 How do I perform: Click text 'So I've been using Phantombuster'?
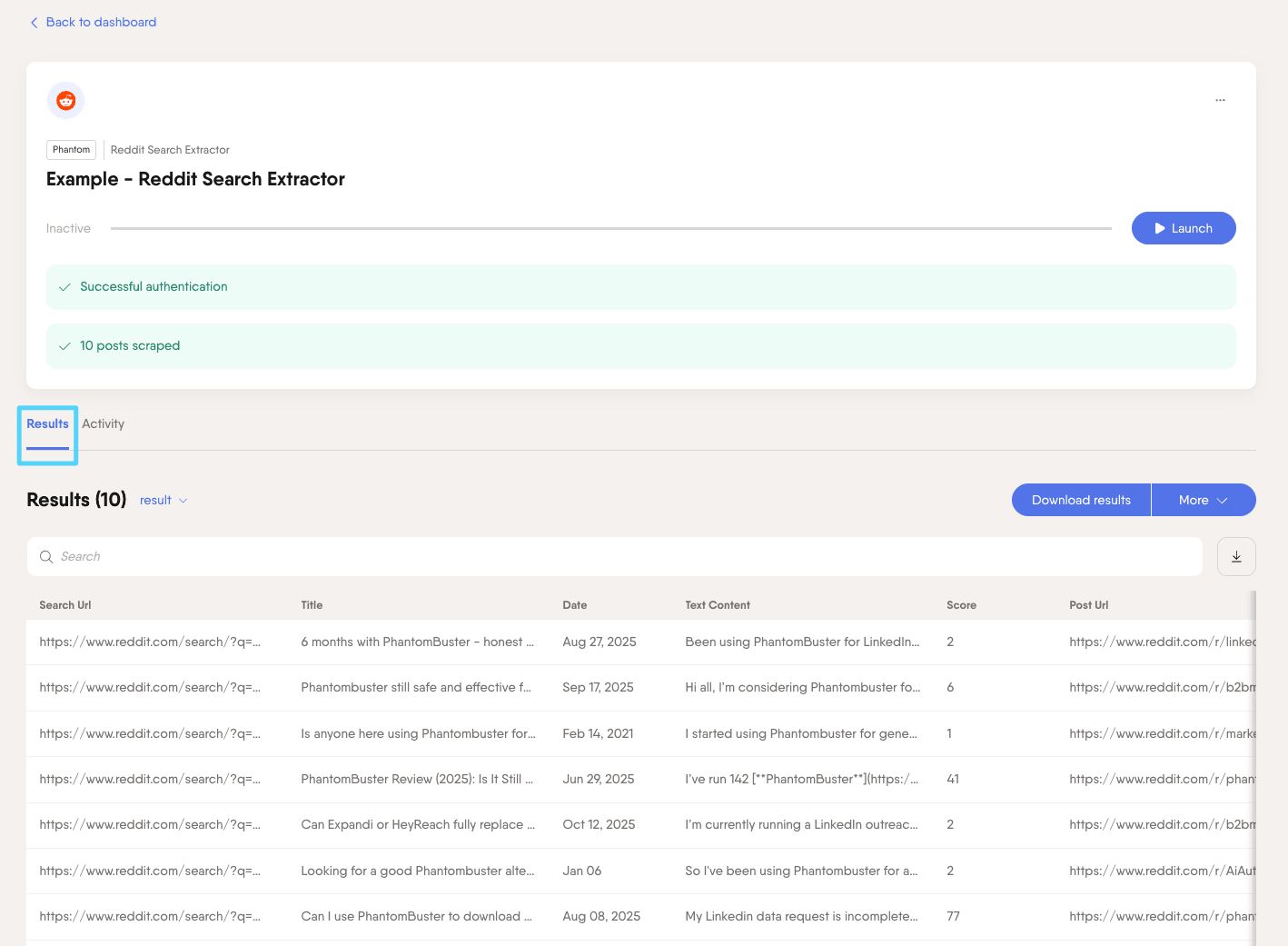point(802,871)
